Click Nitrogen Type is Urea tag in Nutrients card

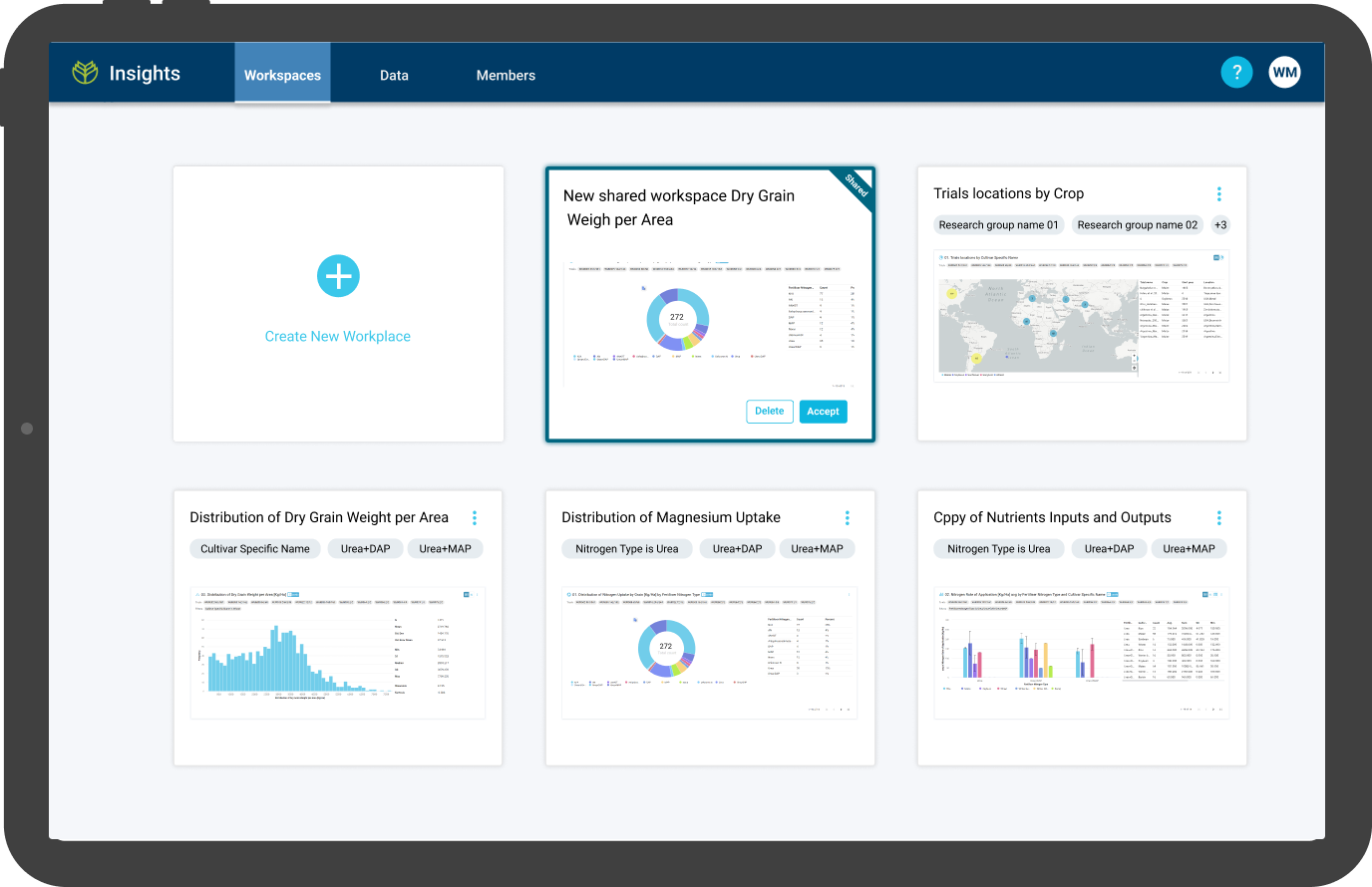pyautogui.click(x=999, y=549)
